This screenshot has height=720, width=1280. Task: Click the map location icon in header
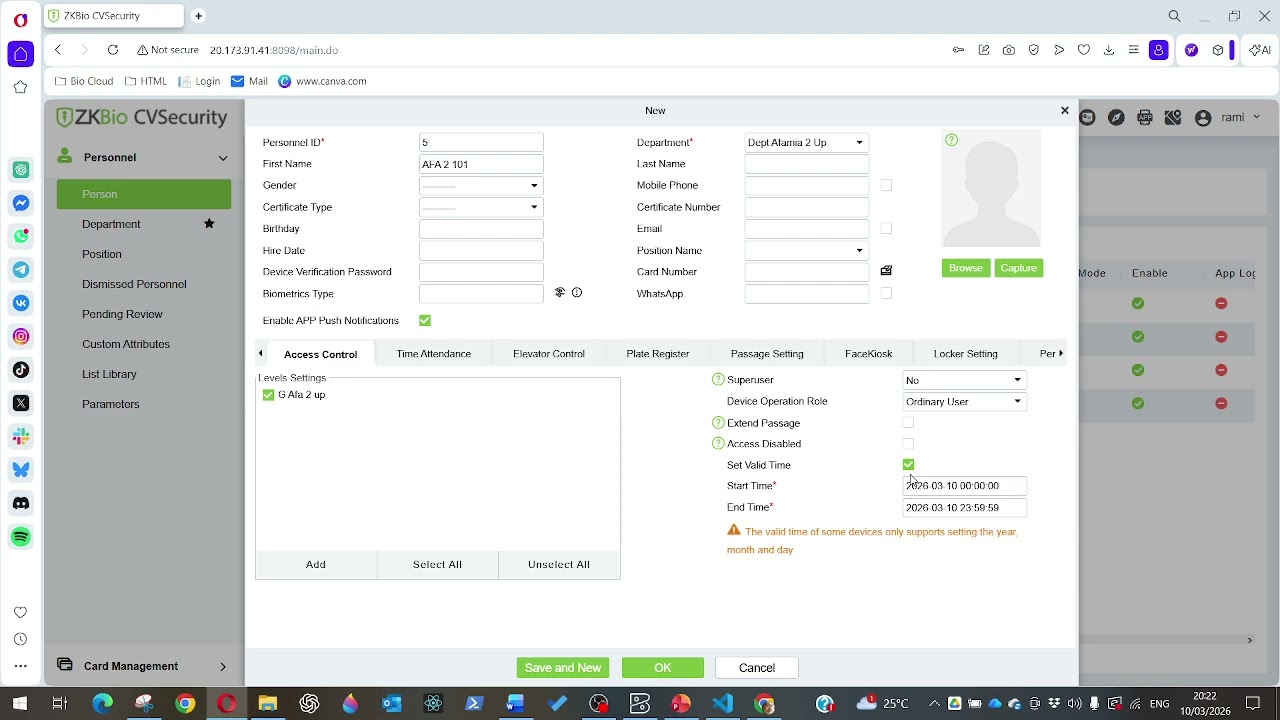[x=1173, y=118]
